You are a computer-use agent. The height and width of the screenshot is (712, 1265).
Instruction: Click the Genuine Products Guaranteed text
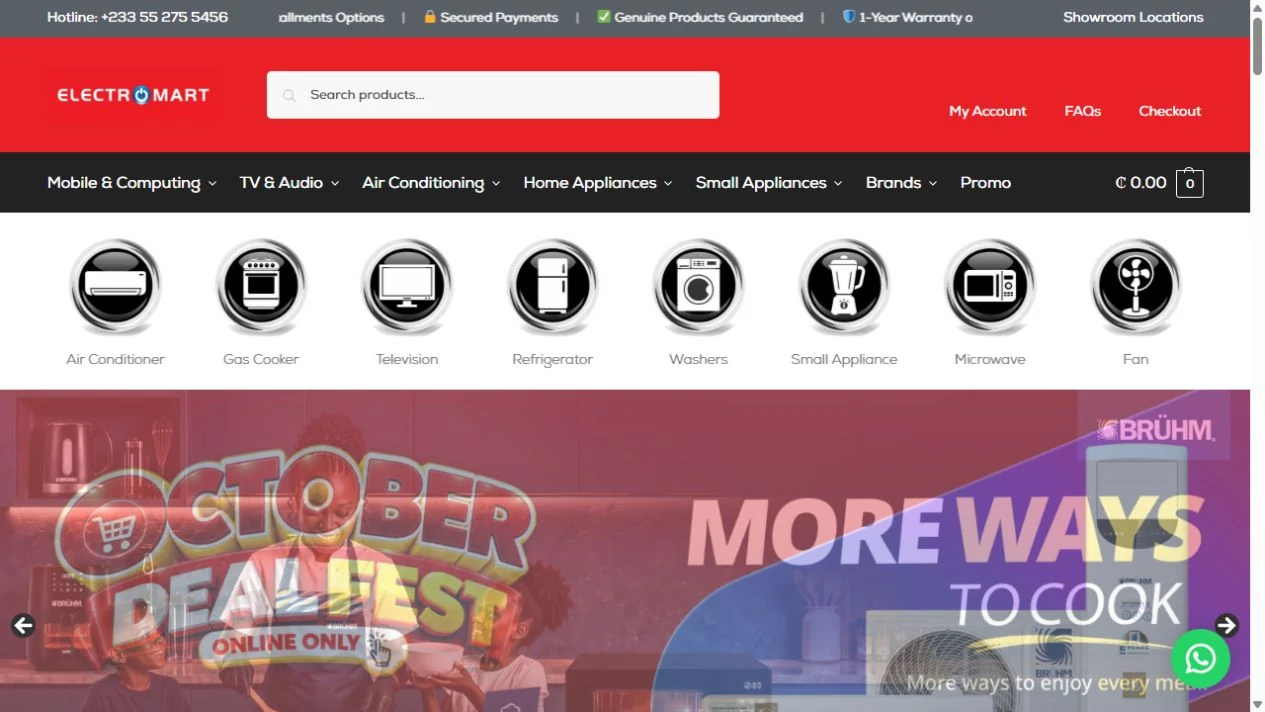[x=708, y=17]
